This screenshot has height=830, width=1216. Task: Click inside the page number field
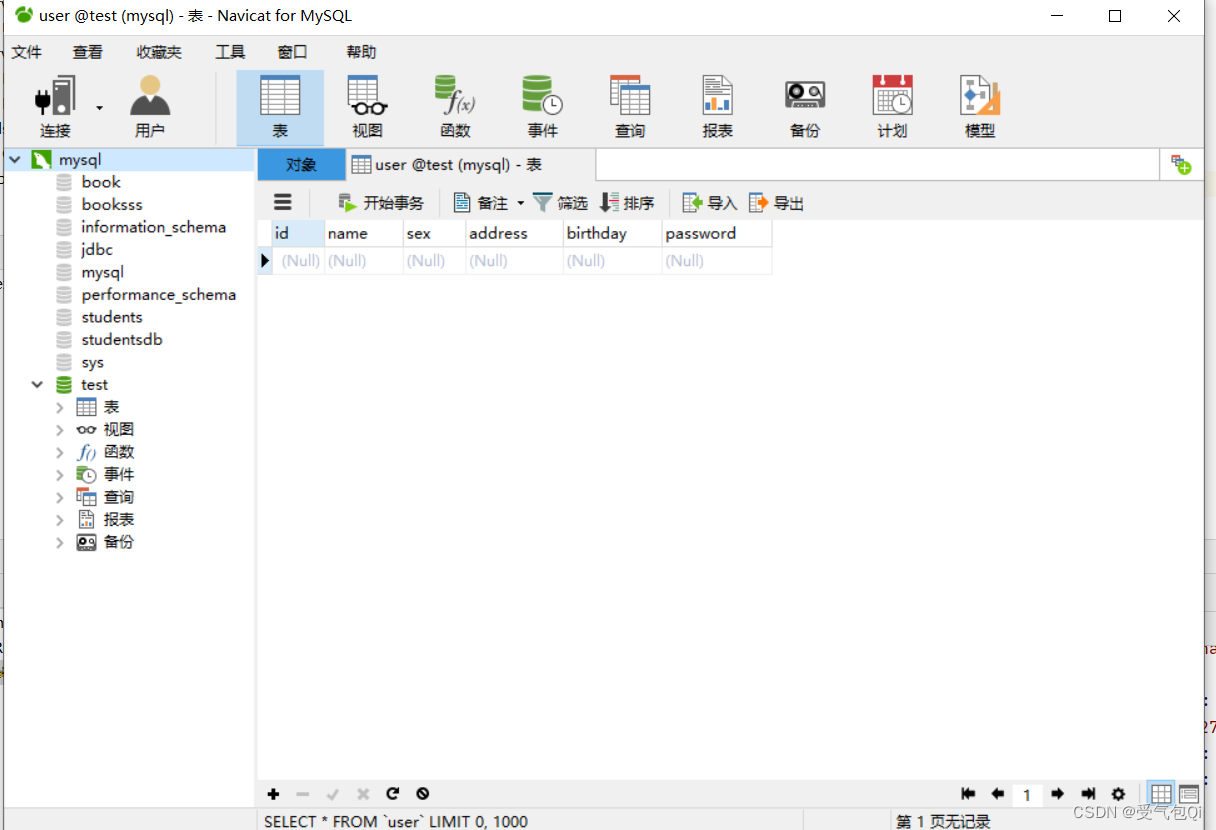(x=1027, y=793)
